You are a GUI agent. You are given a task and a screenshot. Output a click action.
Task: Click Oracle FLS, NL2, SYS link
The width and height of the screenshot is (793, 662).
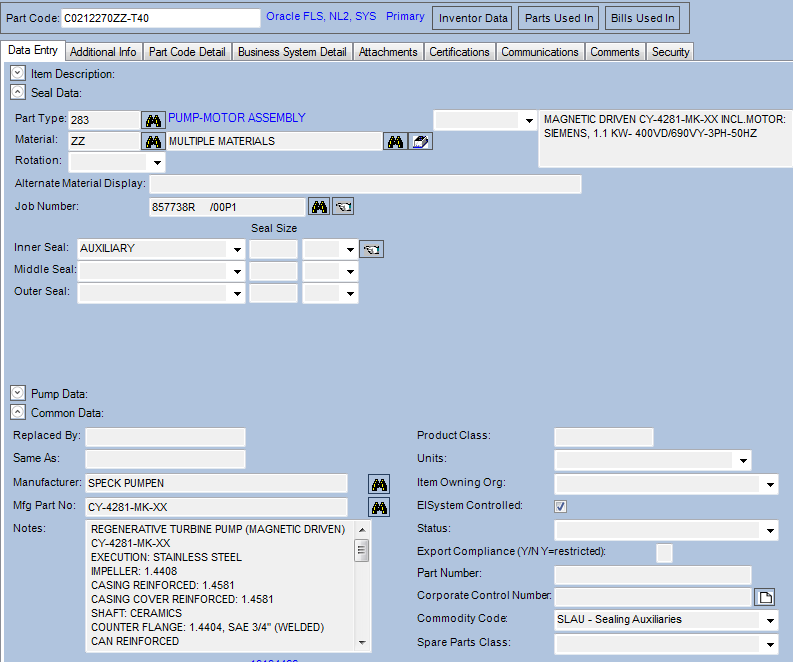pos(321,16)
